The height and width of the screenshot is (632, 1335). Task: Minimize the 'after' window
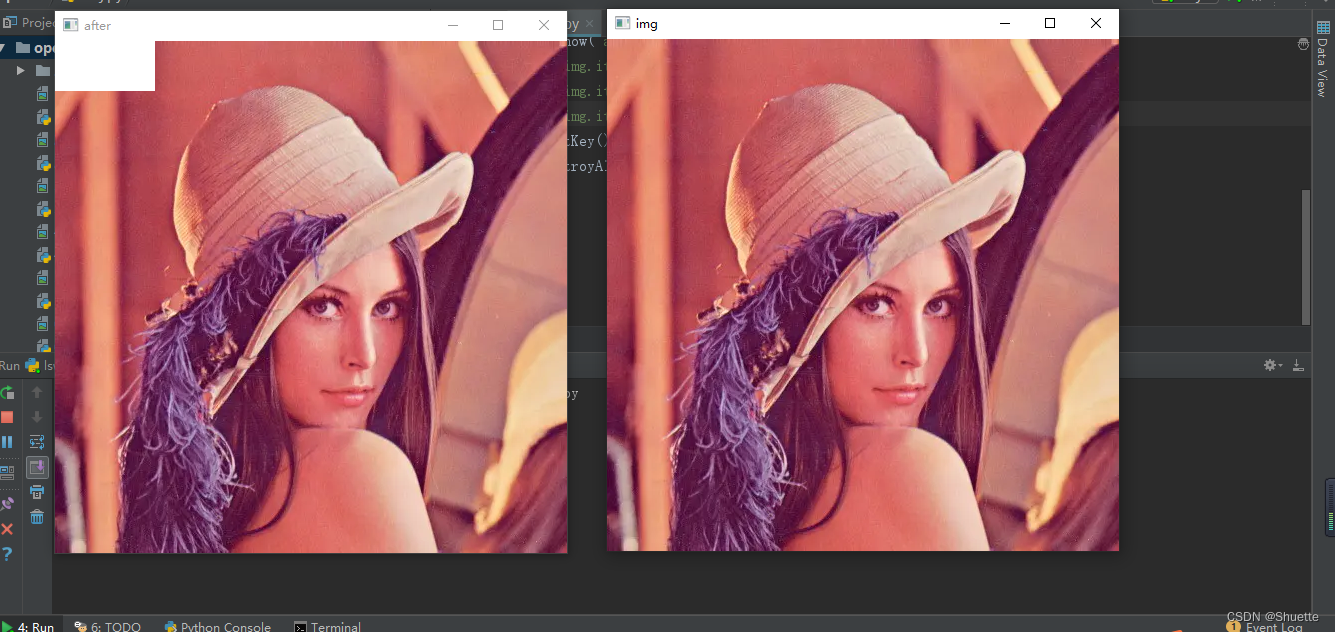pyautogui.click(x=453, y=25)
